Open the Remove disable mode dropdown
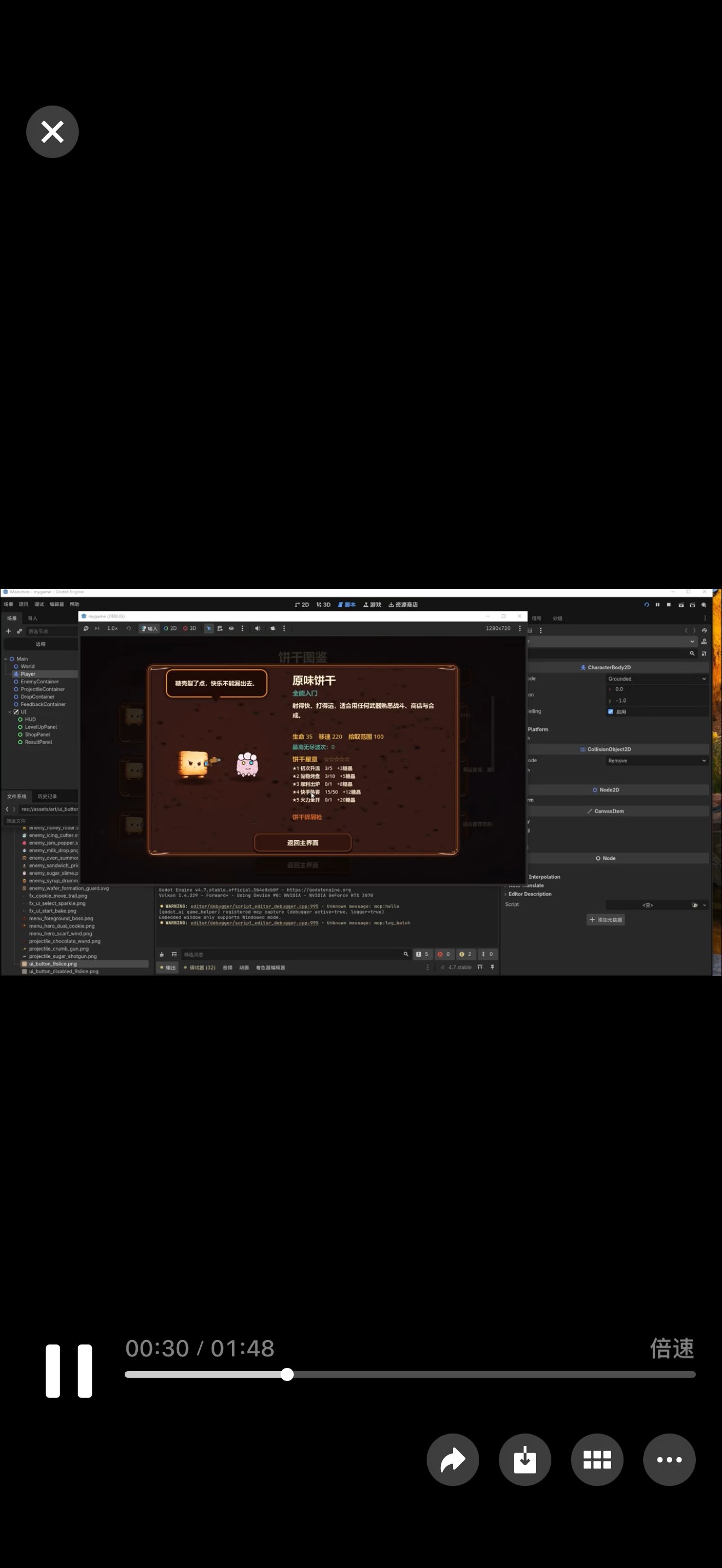Viewport: 722px width, 1568px height. 657,760
